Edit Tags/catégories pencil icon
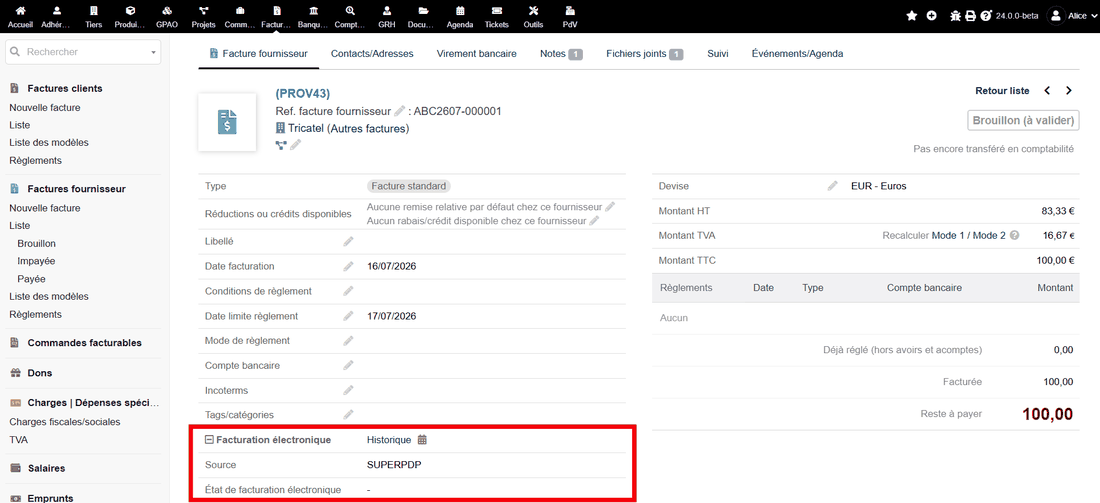The image size is (1100, 503). click(x=348, y=415)
